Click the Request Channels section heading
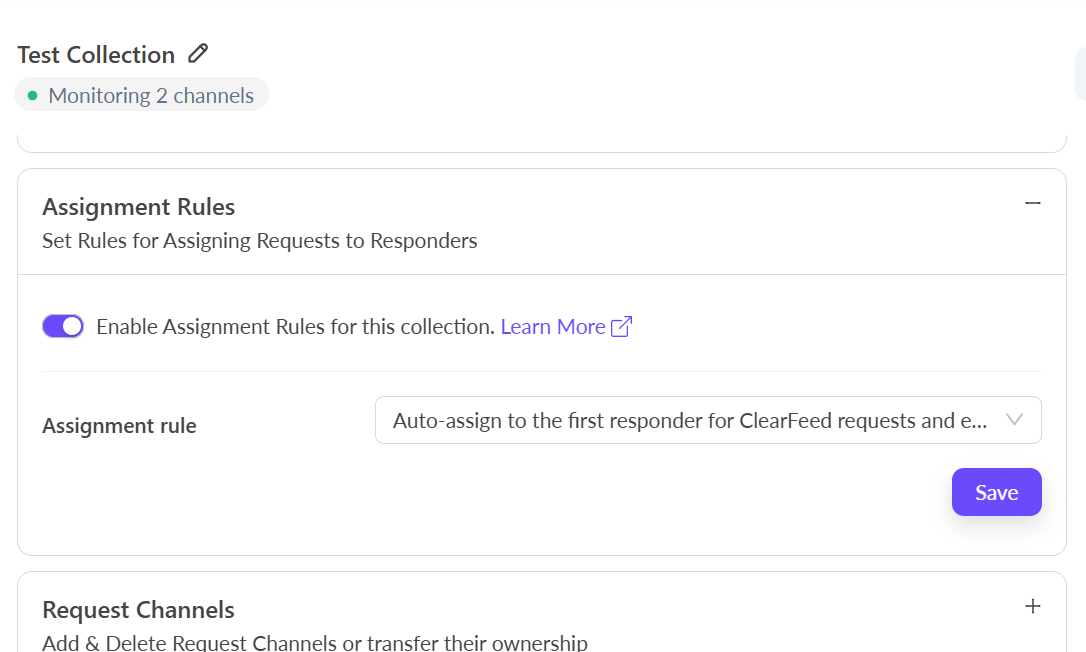The width and height of the screenshot is (1086, 652). (x=138, y=610)
